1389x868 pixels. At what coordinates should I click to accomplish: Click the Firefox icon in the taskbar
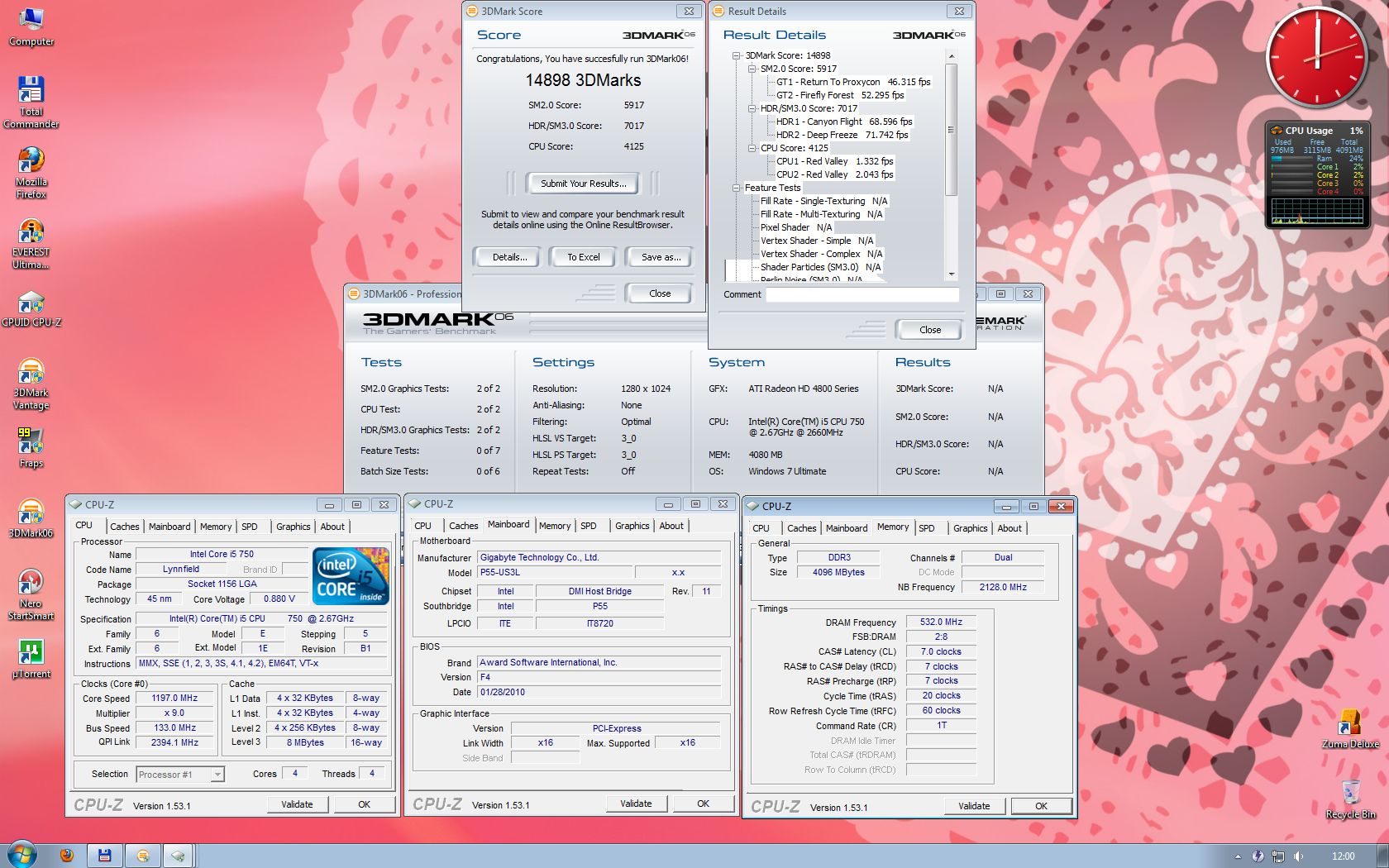pyautogui.click(x=67, y=856)
